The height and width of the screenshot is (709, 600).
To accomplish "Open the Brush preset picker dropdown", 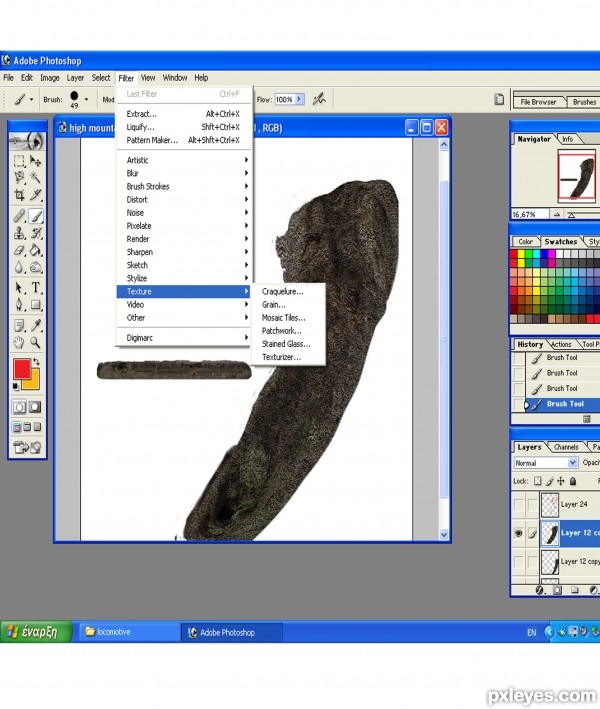I will 86,99.
